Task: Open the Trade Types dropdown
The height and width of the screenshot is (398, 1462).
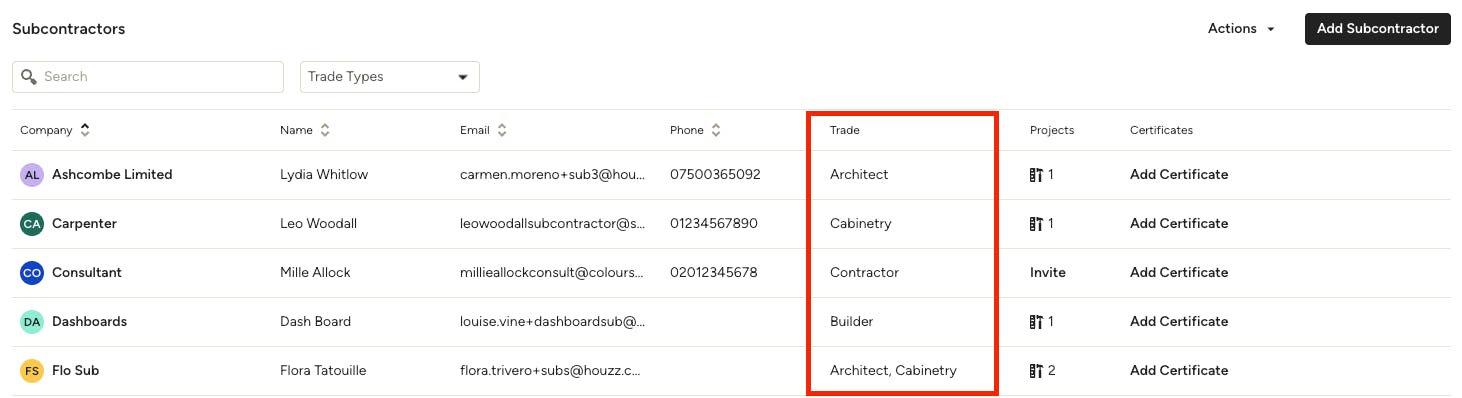Action: point(390,77)
